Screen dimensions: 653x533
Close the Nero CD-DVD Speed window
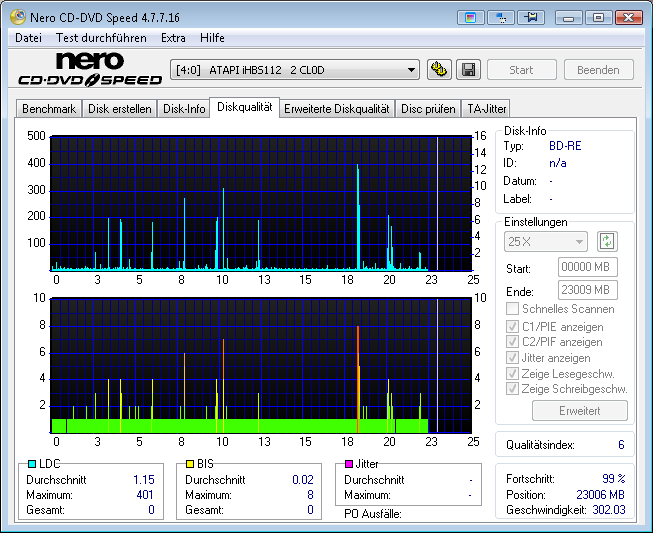point(629,18)
